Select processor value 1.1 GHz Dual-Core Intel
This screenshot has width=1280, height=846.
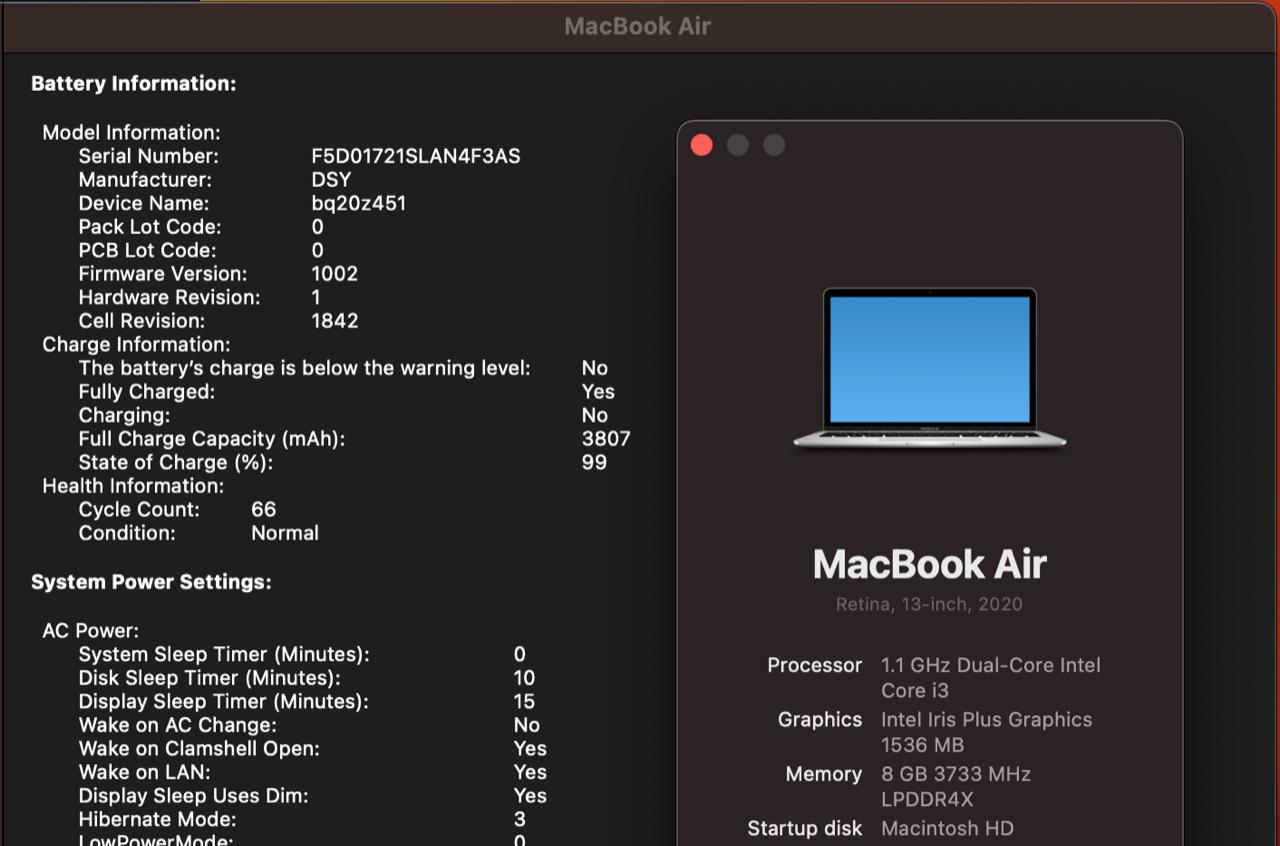pyautogui.click(x=991, y=665)
